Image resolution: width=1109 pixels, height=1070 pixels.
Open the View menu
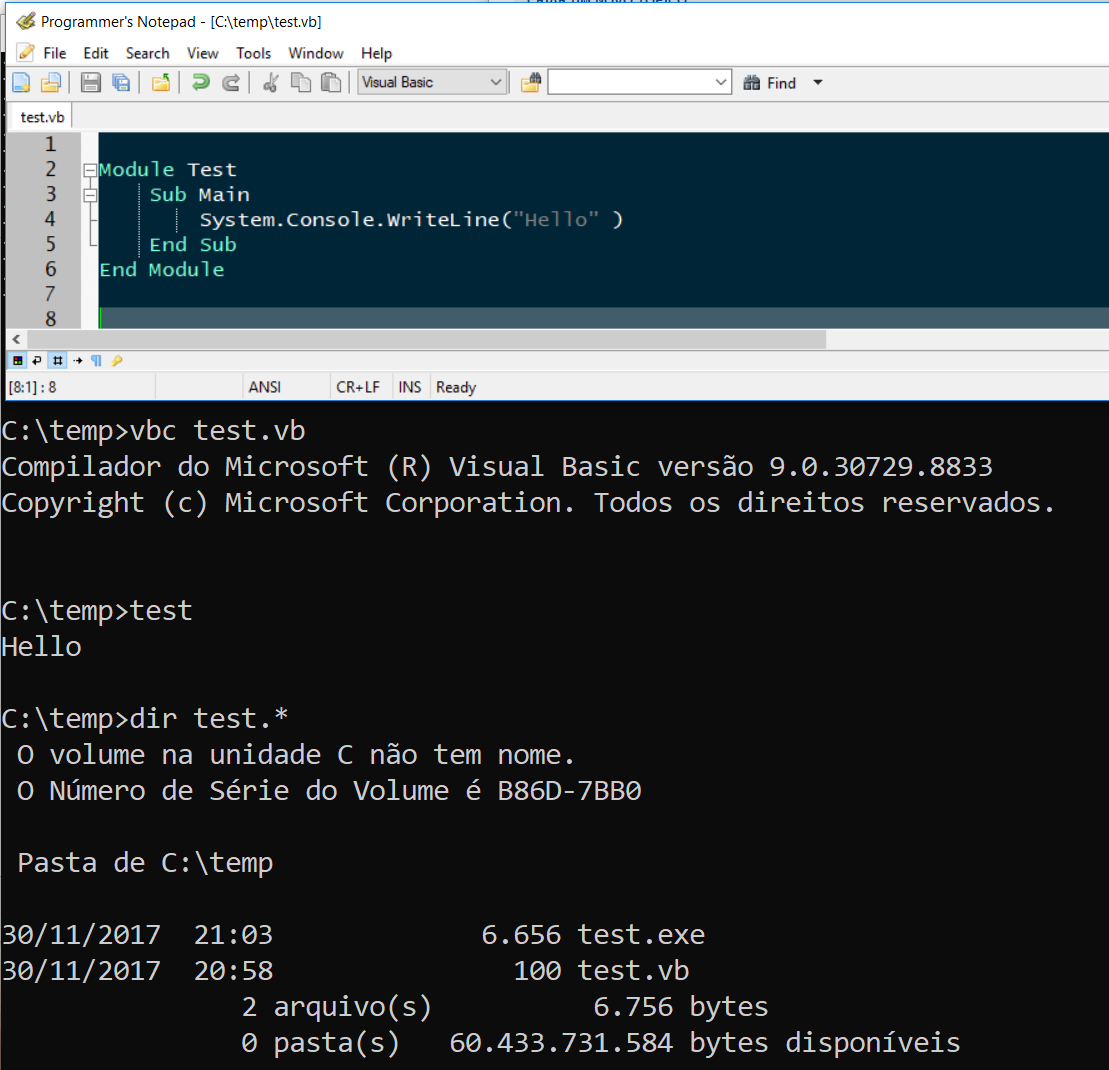click(202, 53)
